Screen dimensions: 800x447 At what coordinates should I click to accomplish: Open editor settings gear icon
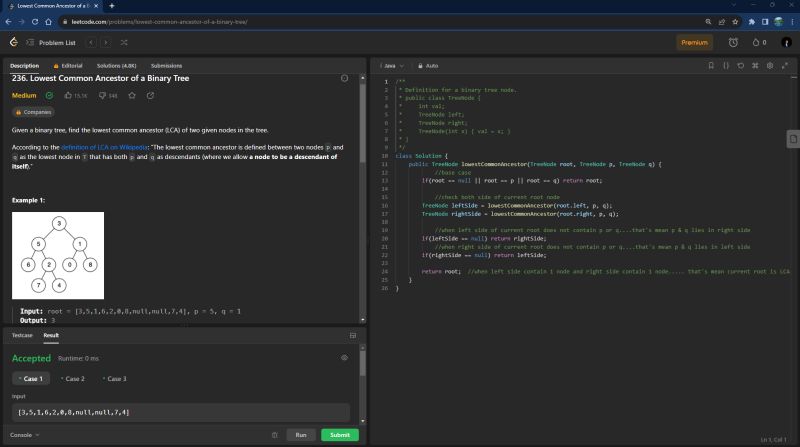point(769,65)
